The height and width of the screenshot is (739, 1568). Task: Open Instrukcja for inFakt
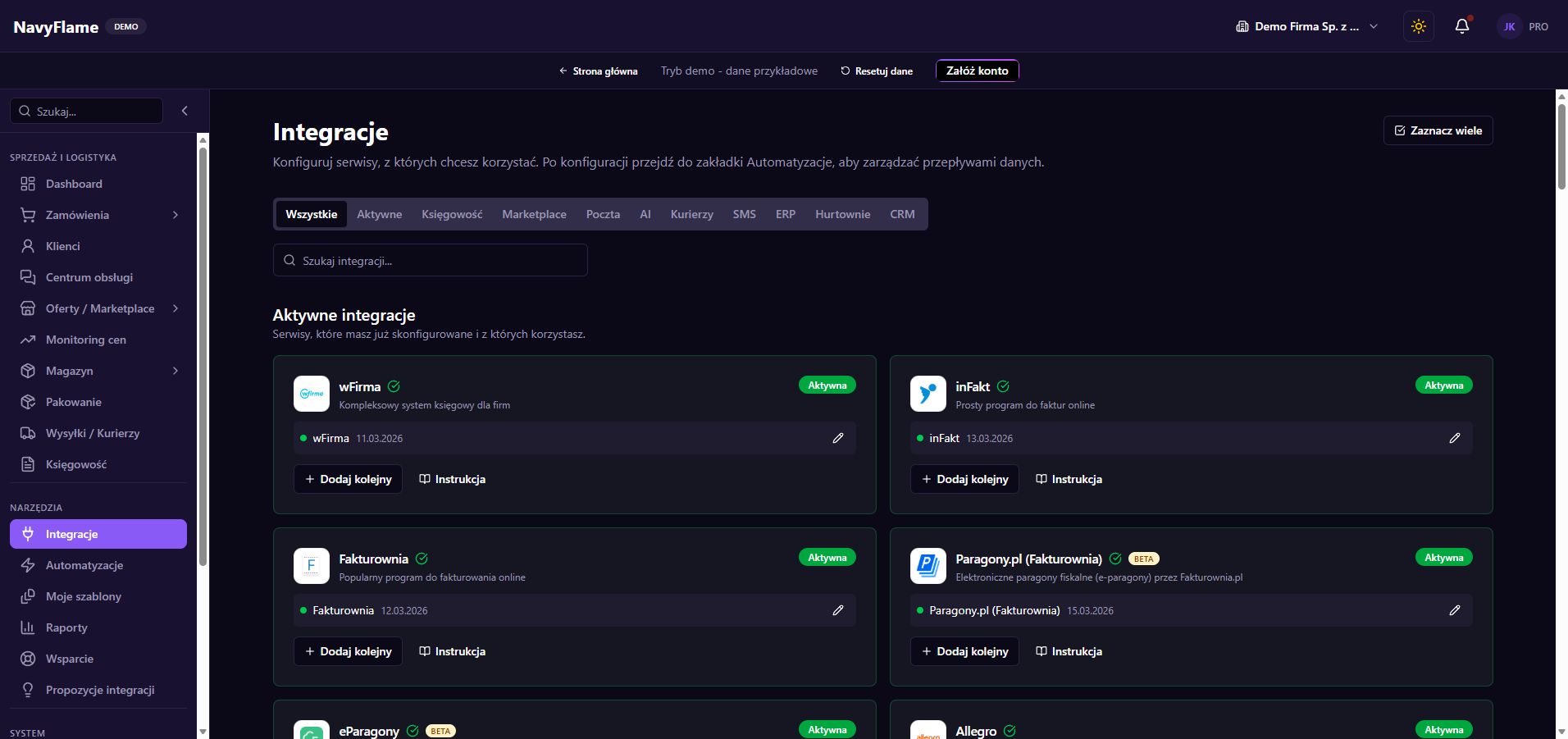[x=1069, y=479]
